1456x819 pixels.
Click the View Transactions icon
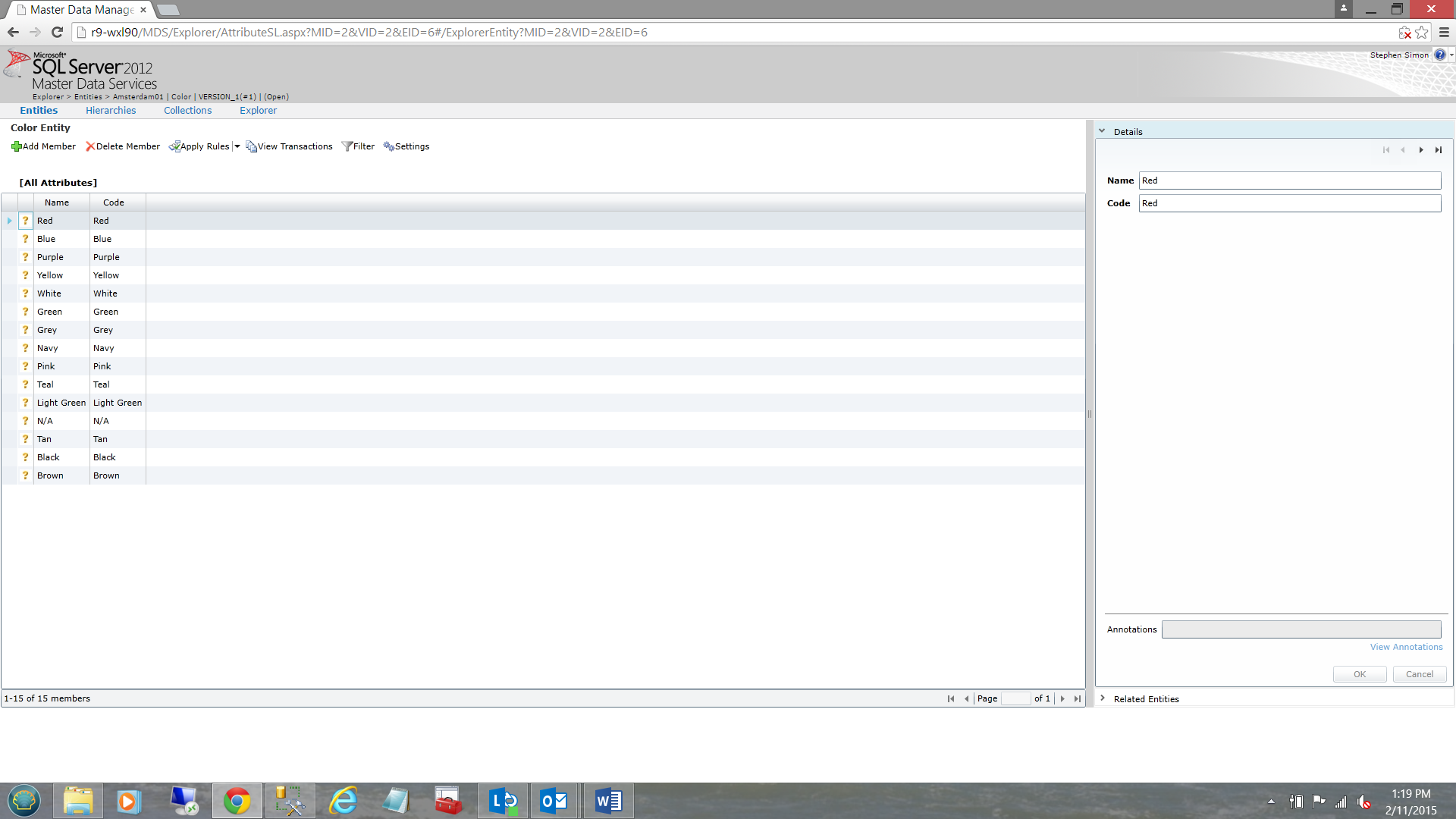click(x=251, y=146)
